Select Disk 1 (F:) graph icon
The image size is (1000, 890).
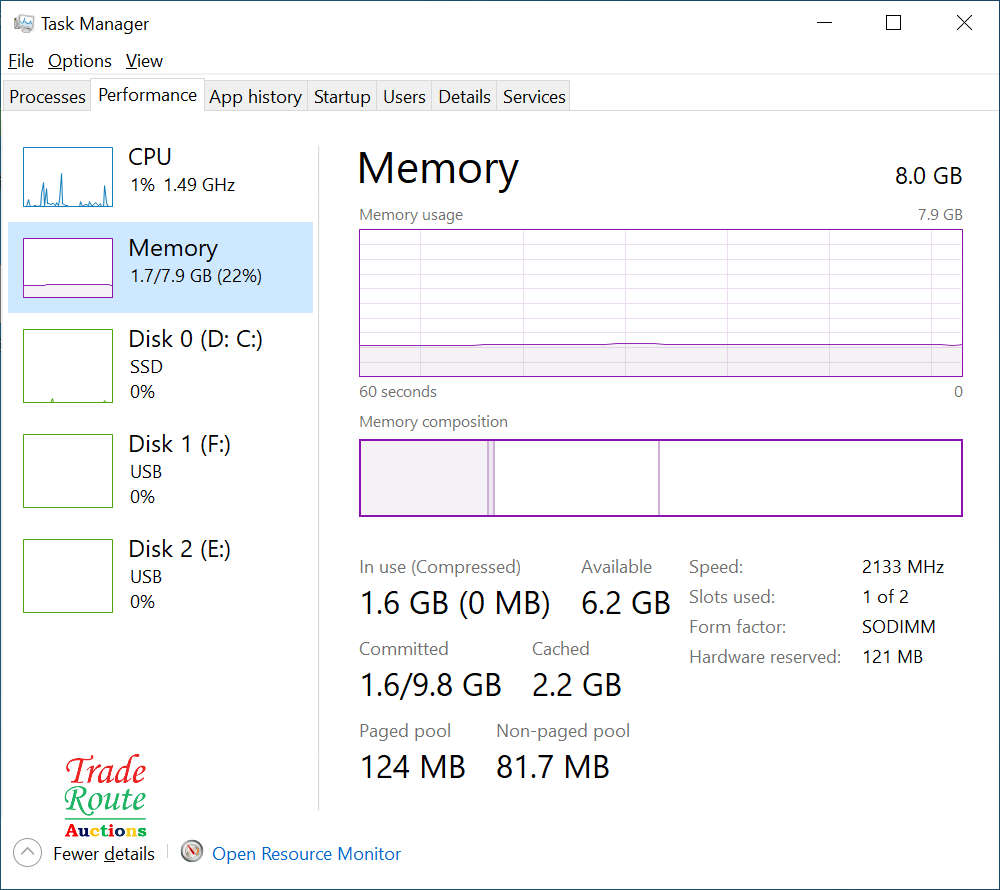coord(68,471)
